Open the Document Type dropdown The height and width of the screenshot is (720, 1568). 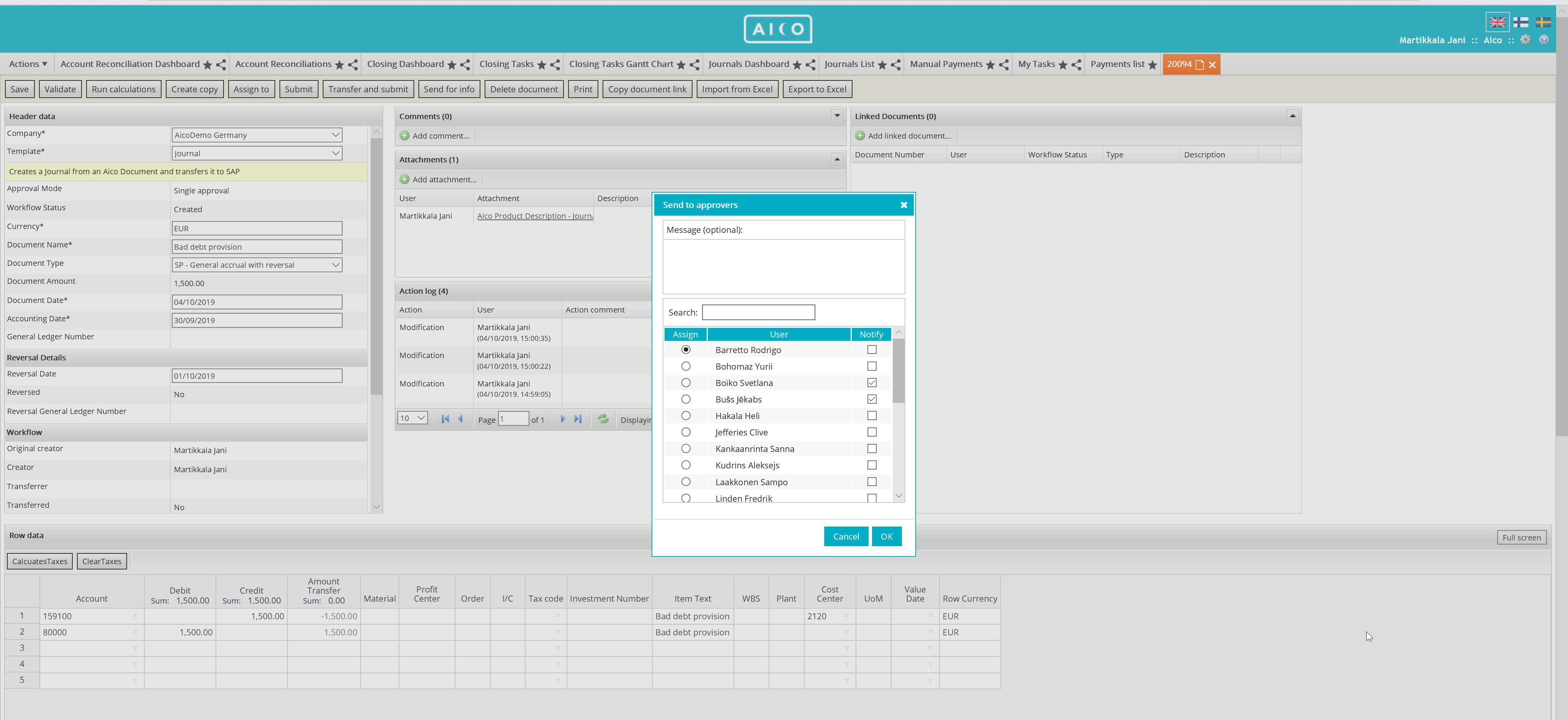pyautogui.click(x=335, y=264)
